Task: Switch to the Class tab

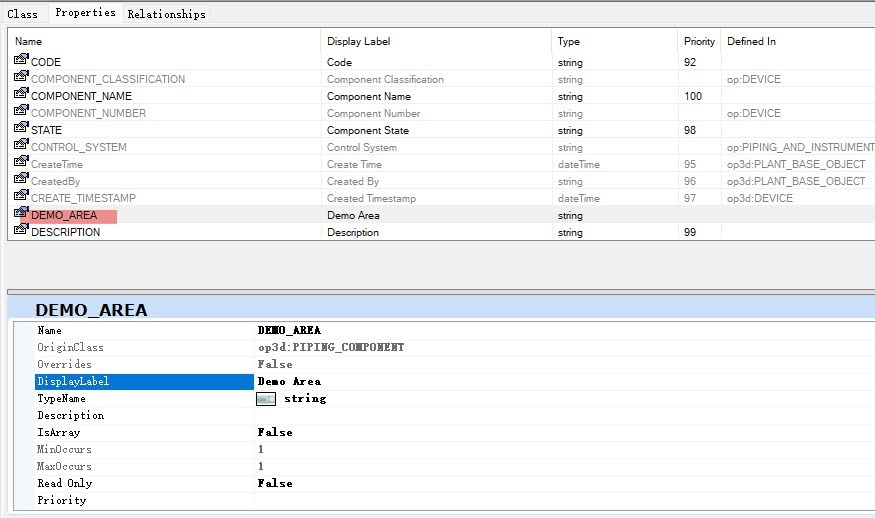Action: coord(23,14)
